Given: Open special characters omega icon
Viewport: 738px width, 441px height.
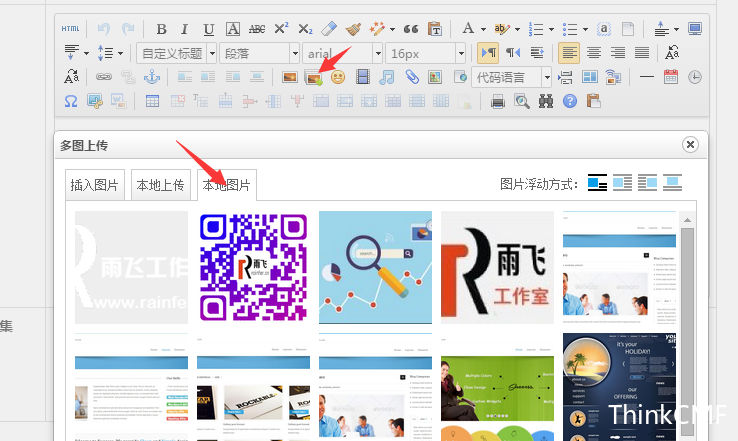Looking at the screenshot, I should click(71, 101).
